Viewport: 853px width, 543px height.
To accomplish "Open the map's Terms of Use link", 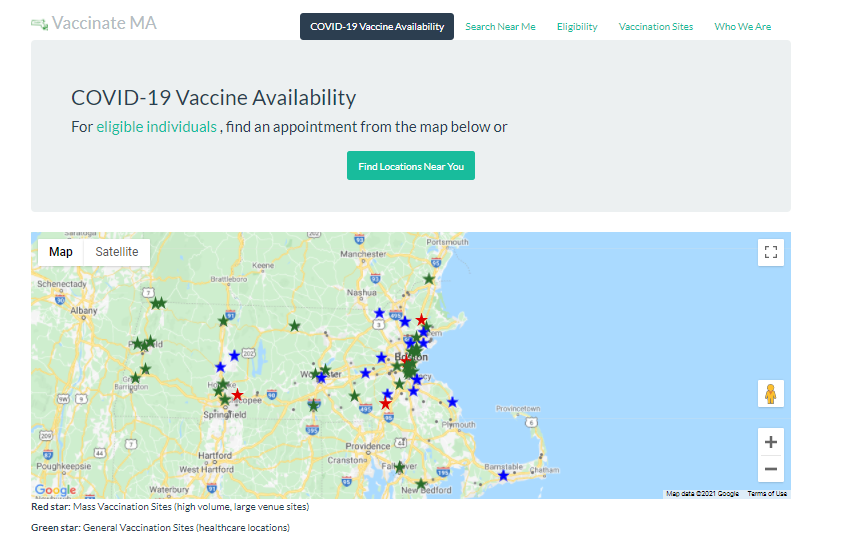I will point(767,494).
